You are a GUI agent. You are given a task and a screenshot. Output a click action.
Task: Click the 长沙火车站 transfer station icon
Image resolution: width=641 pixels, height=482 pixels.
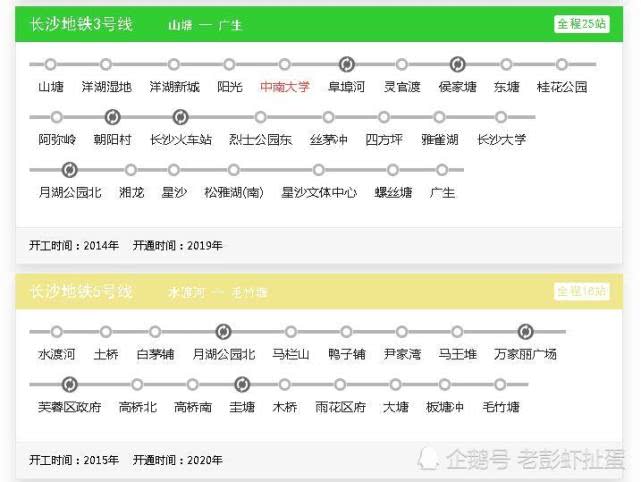click(x=180, y=117)
